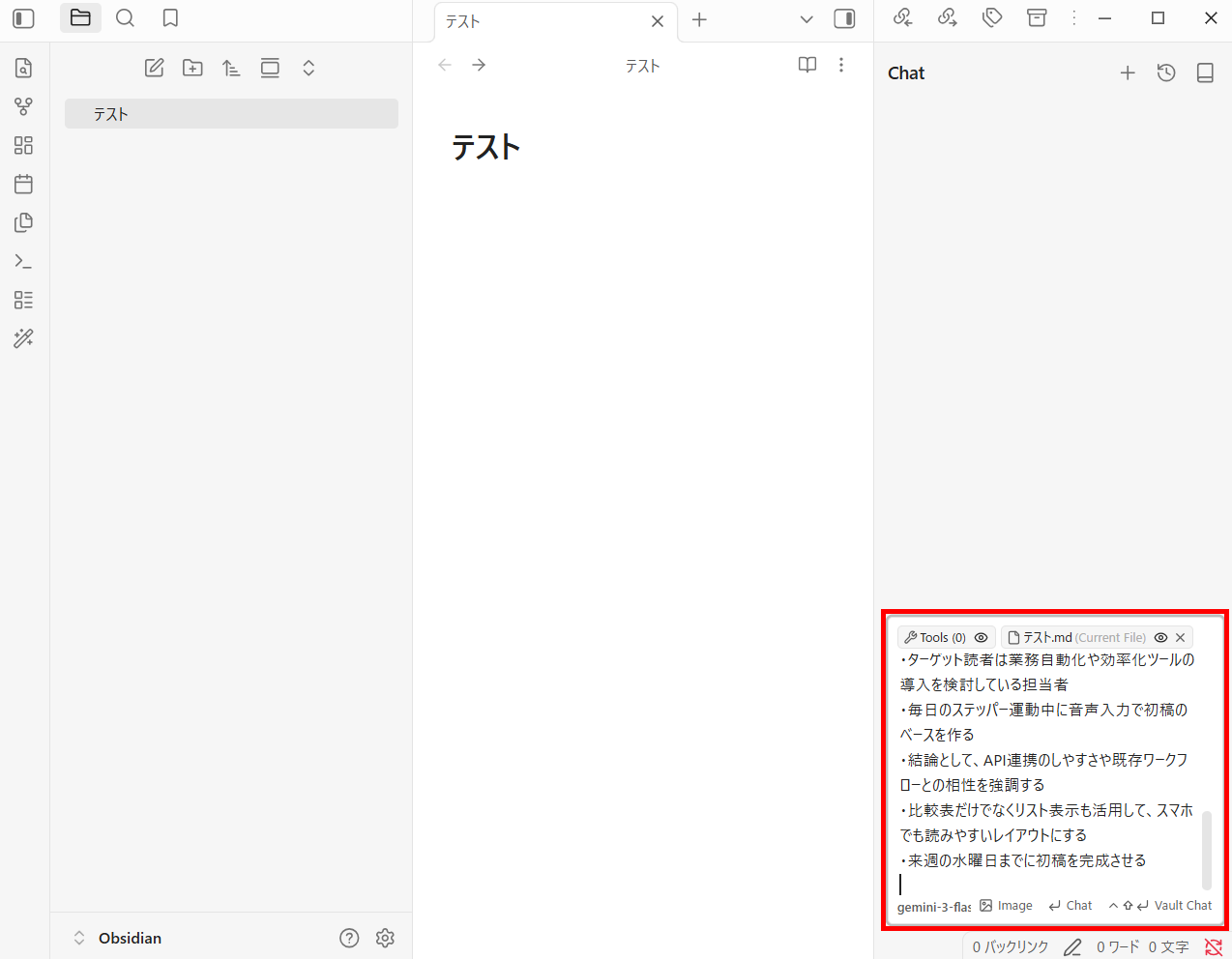The height and width of the screenshot is (959, 1232).
Task: Open note more options menu
Action: point(841,65)
